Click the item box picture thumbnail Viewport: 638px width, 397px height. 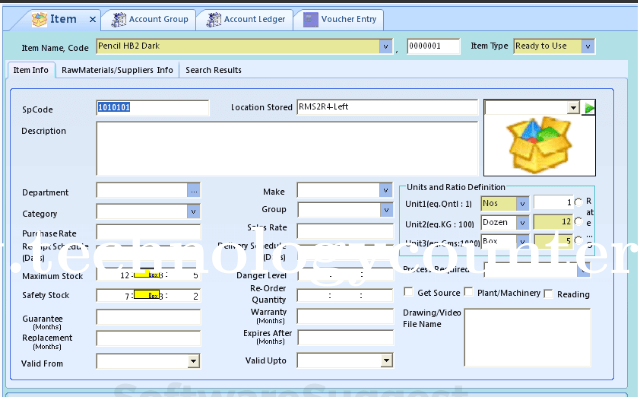click(x=539, y=145)
